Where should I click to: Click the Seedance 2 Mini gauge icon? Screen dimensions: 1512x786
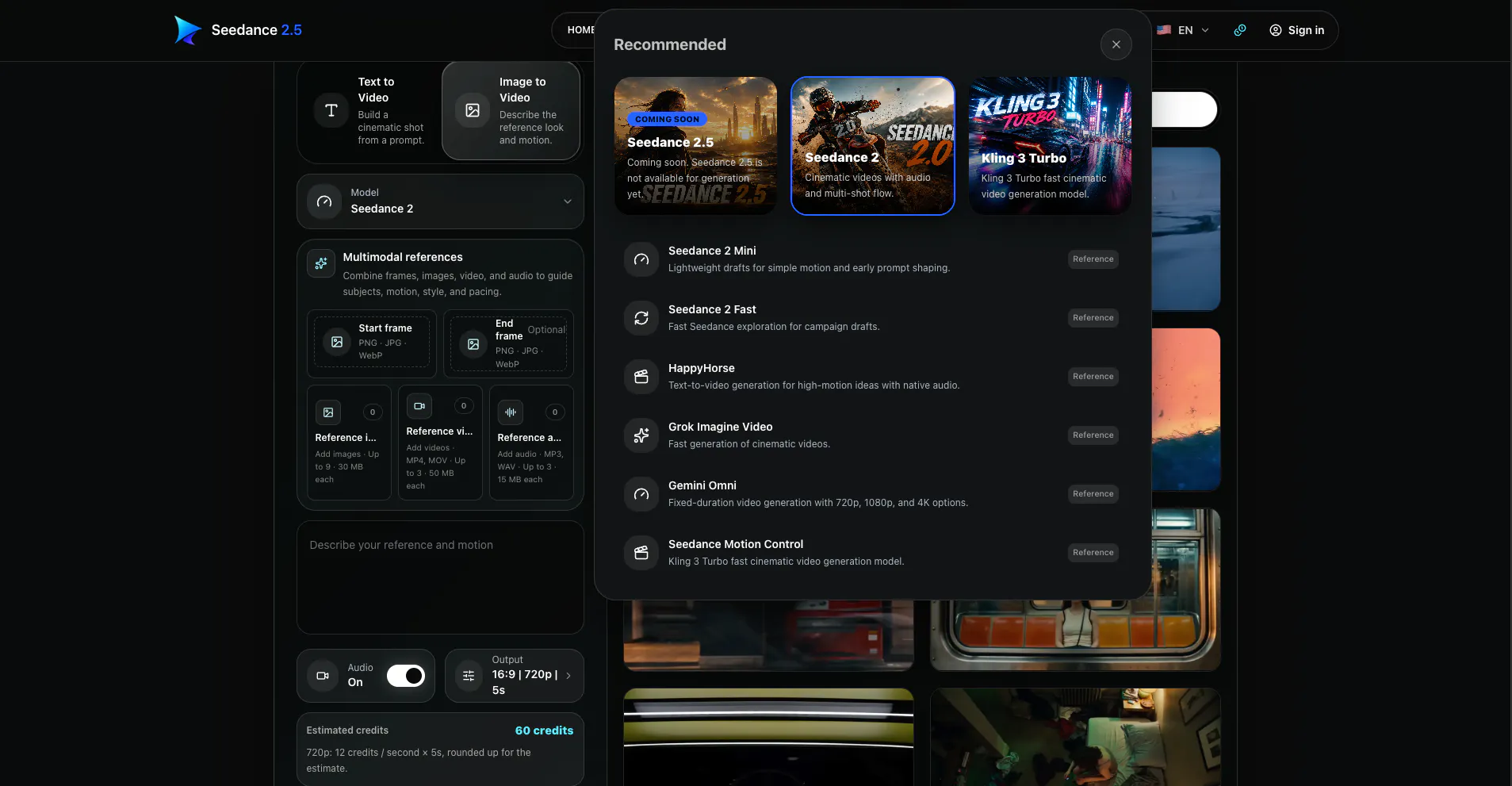[641, 259]
